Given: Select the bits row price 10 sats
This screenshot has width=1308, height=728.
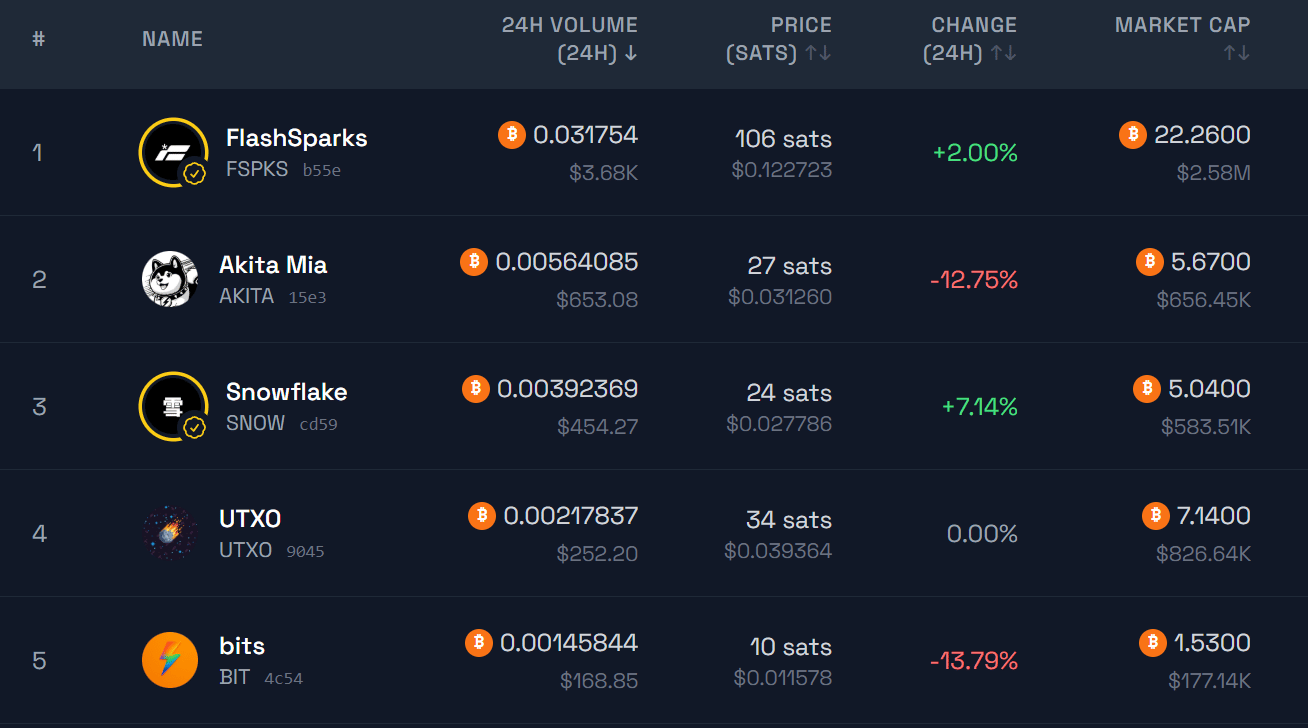Looking at the screenshot, I should (791, 646).
